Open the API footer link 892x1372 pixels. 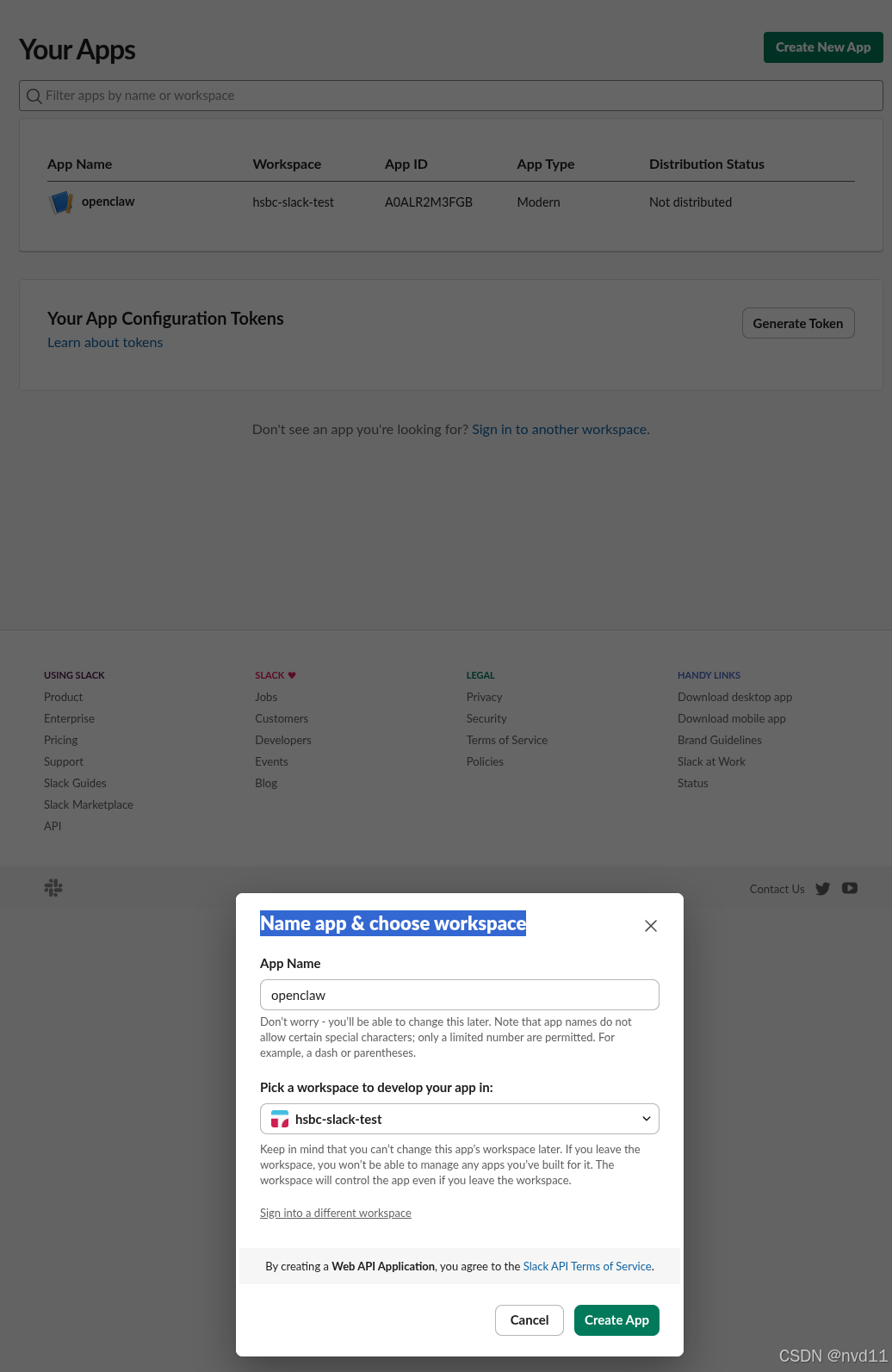(x=53, y=826)
